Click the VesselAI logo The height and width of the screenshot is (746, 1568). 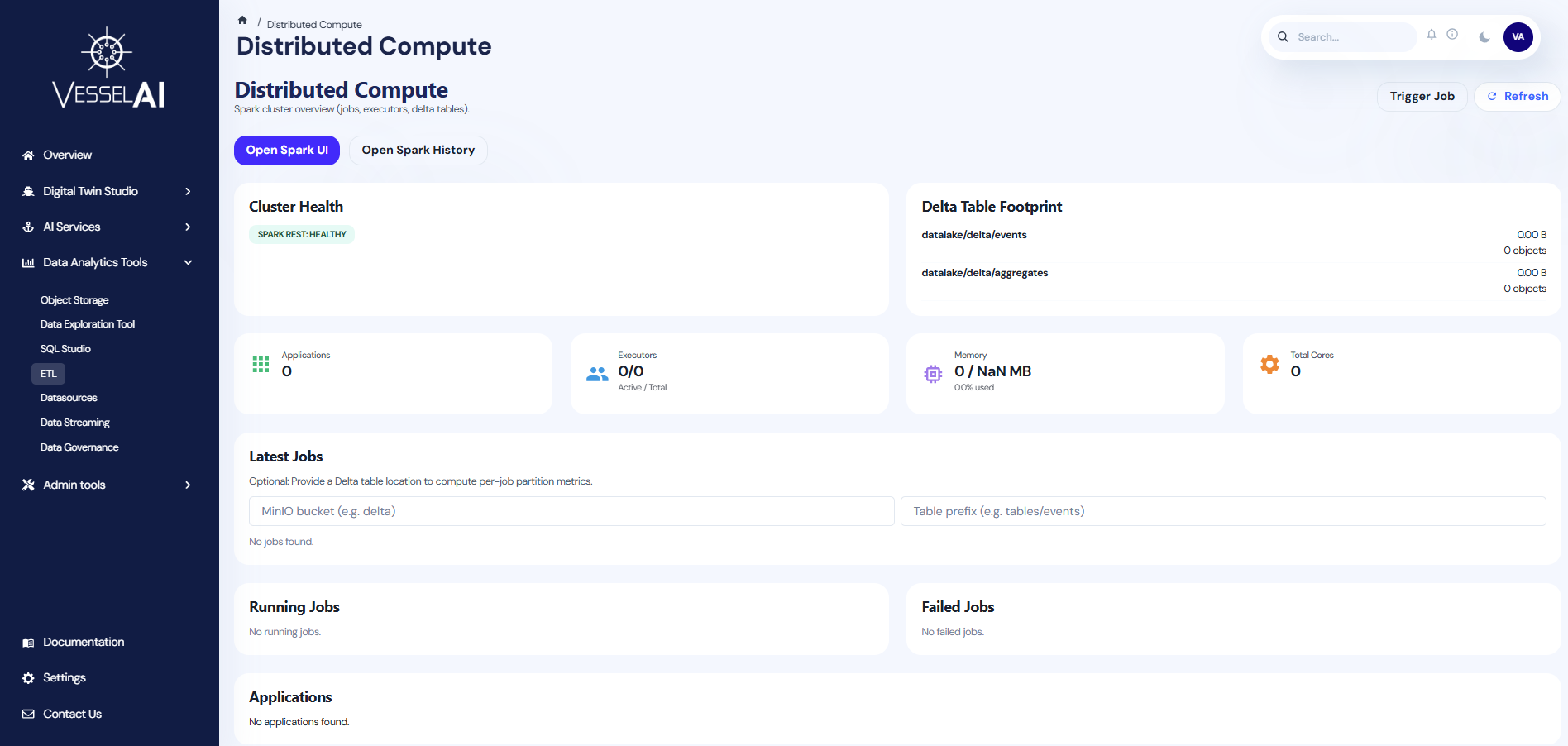click(108, 69)
